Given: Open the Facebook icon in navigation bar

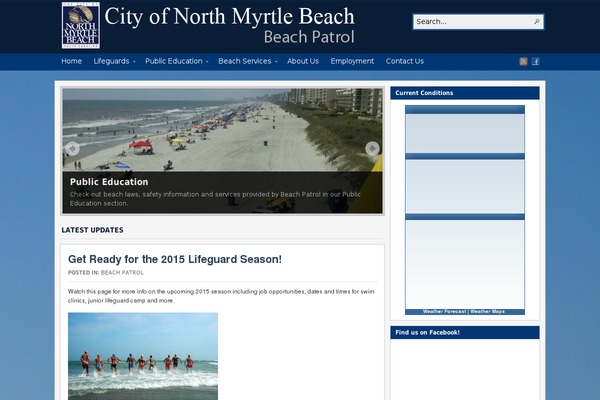Looking at the screenshot, I should (535, 61).
